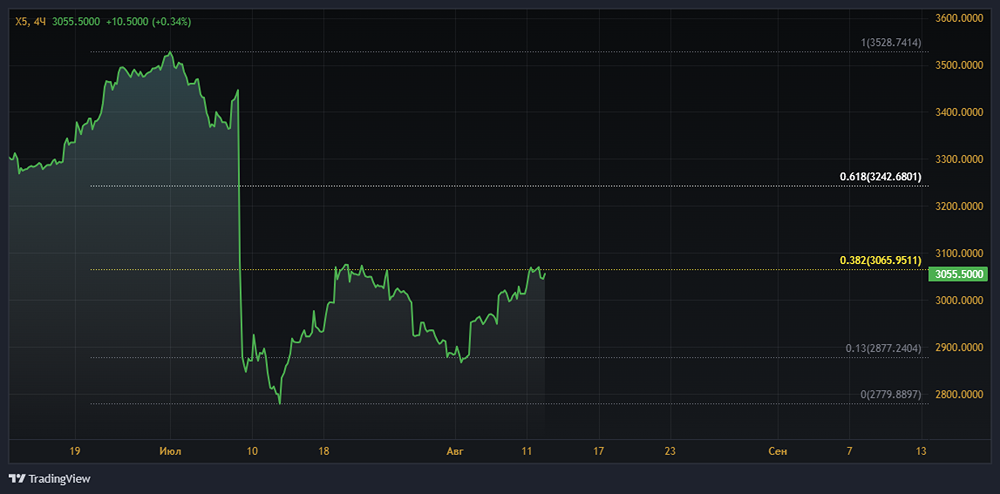The image size is (1000, 494).
Task: Select the 0(2779.8897) Fibonacci level label
Action: coord(890,395)
